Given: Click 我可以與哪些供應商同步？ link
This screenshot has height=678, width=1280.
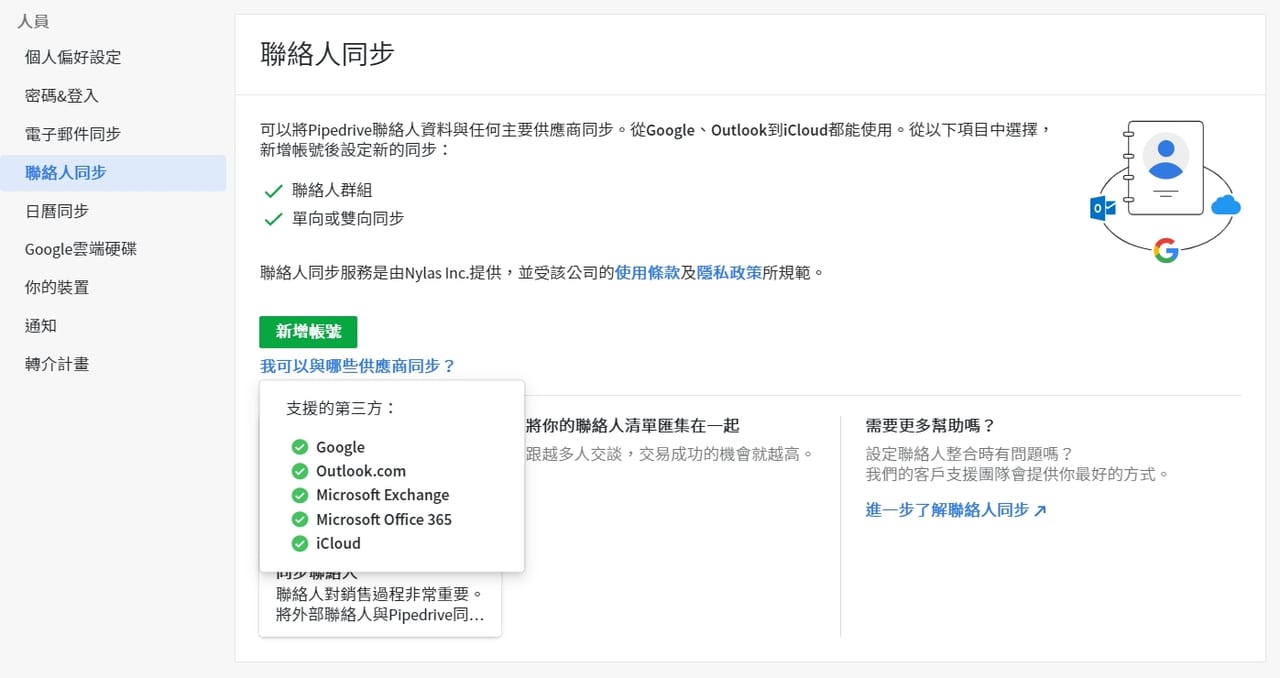Looking at the screenshot, I should pyautogui.click(x=358, y=366).
